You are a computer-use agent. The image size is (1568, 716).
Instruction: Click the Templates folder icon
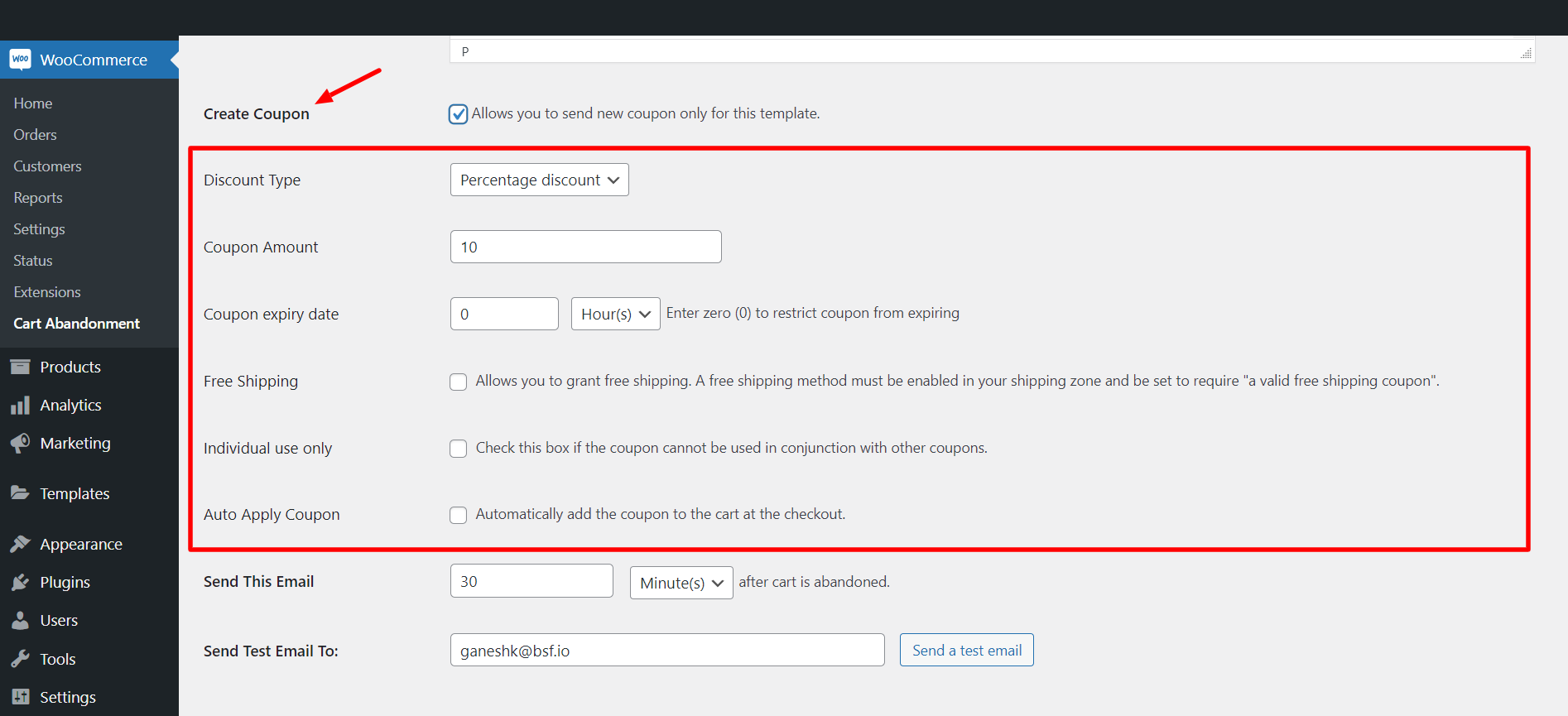pos(20,493)
